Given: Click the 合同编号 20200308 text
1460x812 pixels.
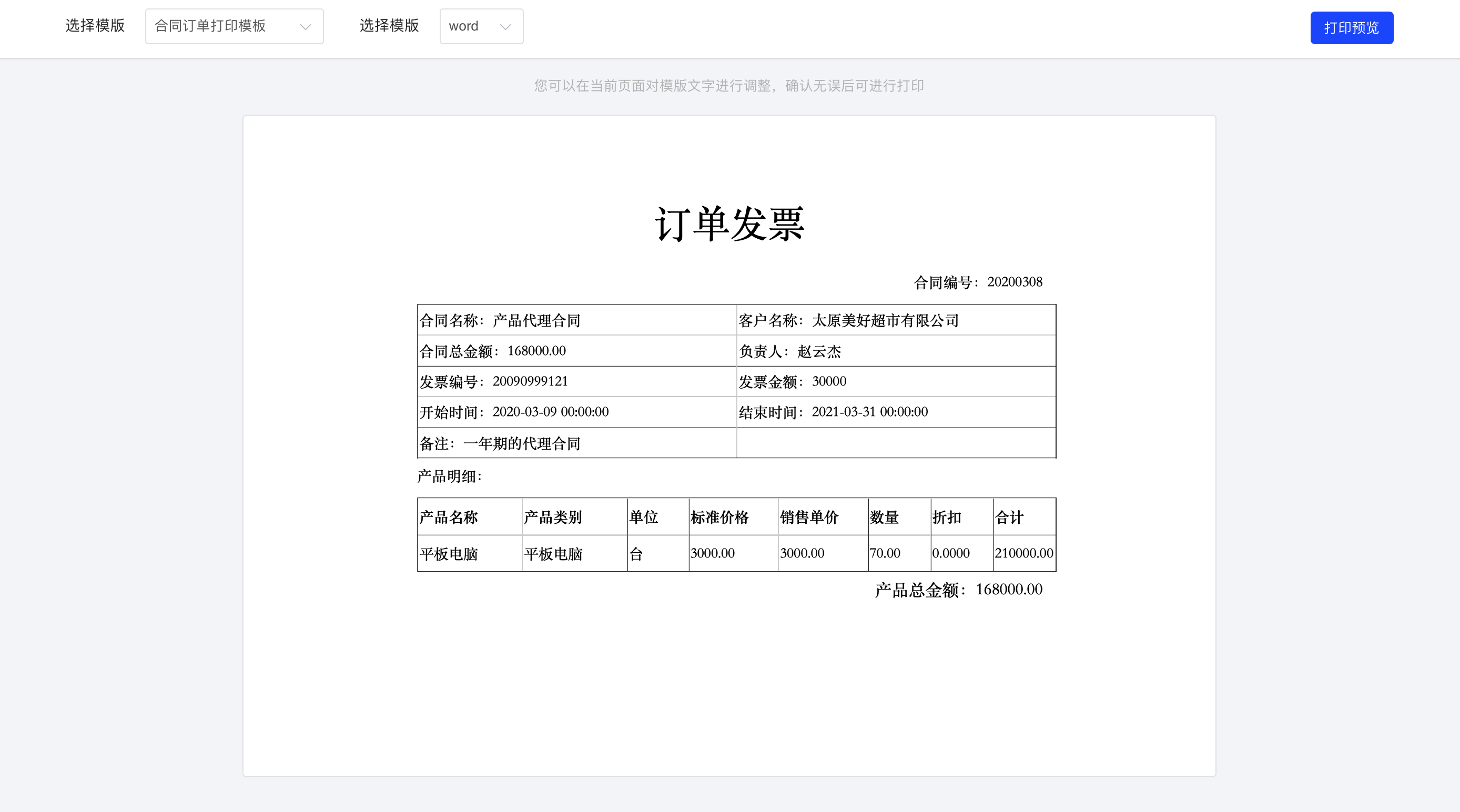Looking at the screenshot, I should [978, 282].
